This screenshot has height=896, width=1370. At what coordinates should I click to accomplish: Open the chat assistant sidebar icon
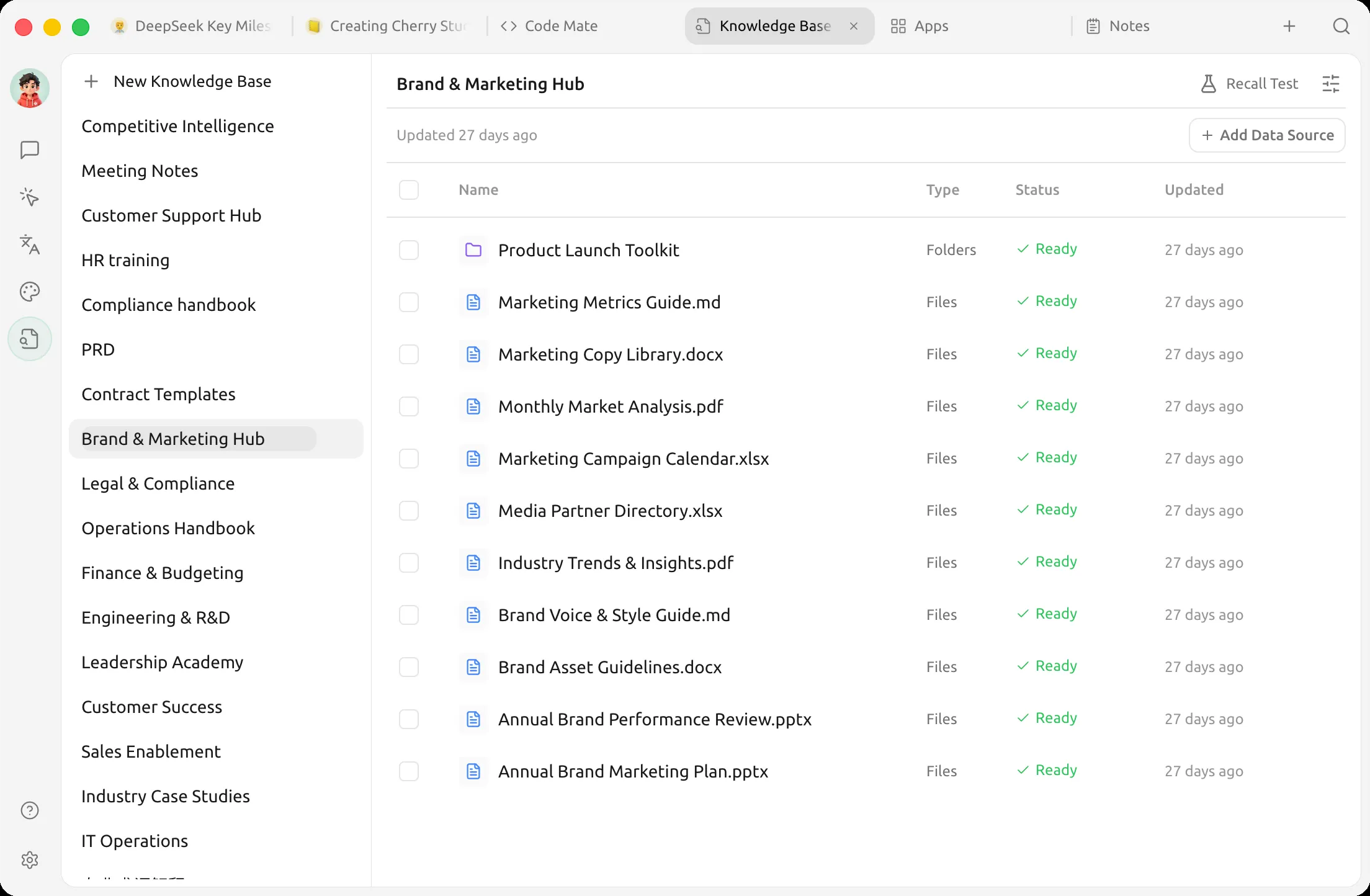coord(30,150)
